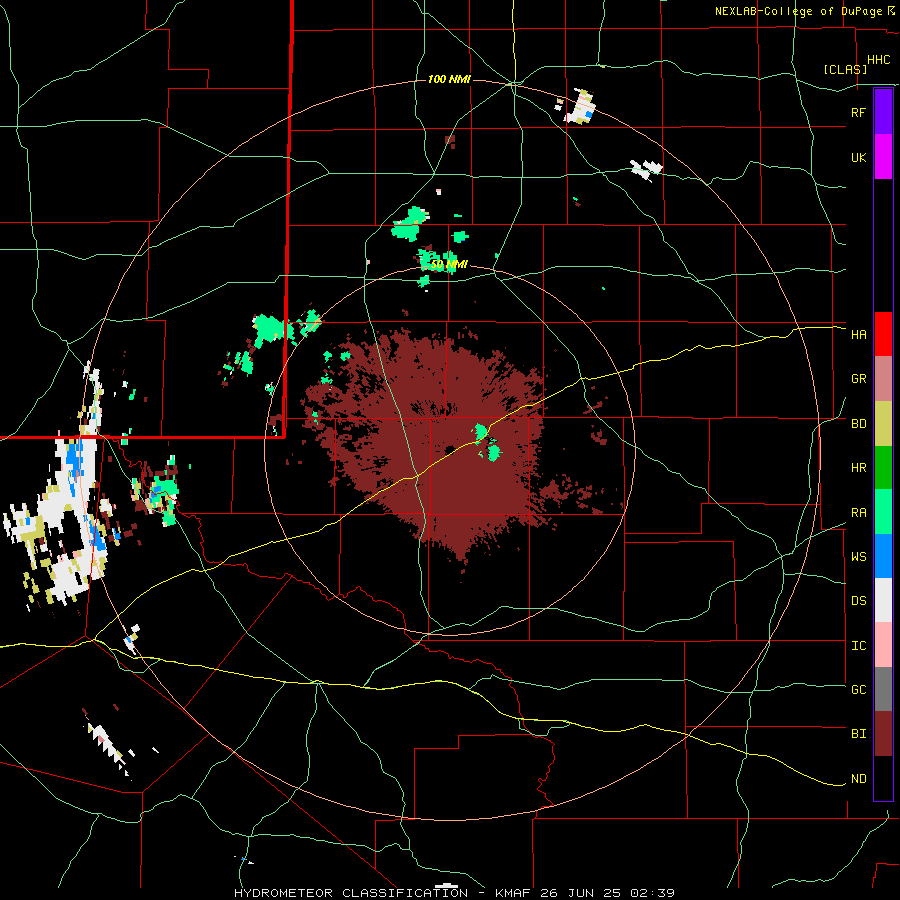Click the red HA color swatch in legend
The image size is (900, 900).
tap(883, 334)
